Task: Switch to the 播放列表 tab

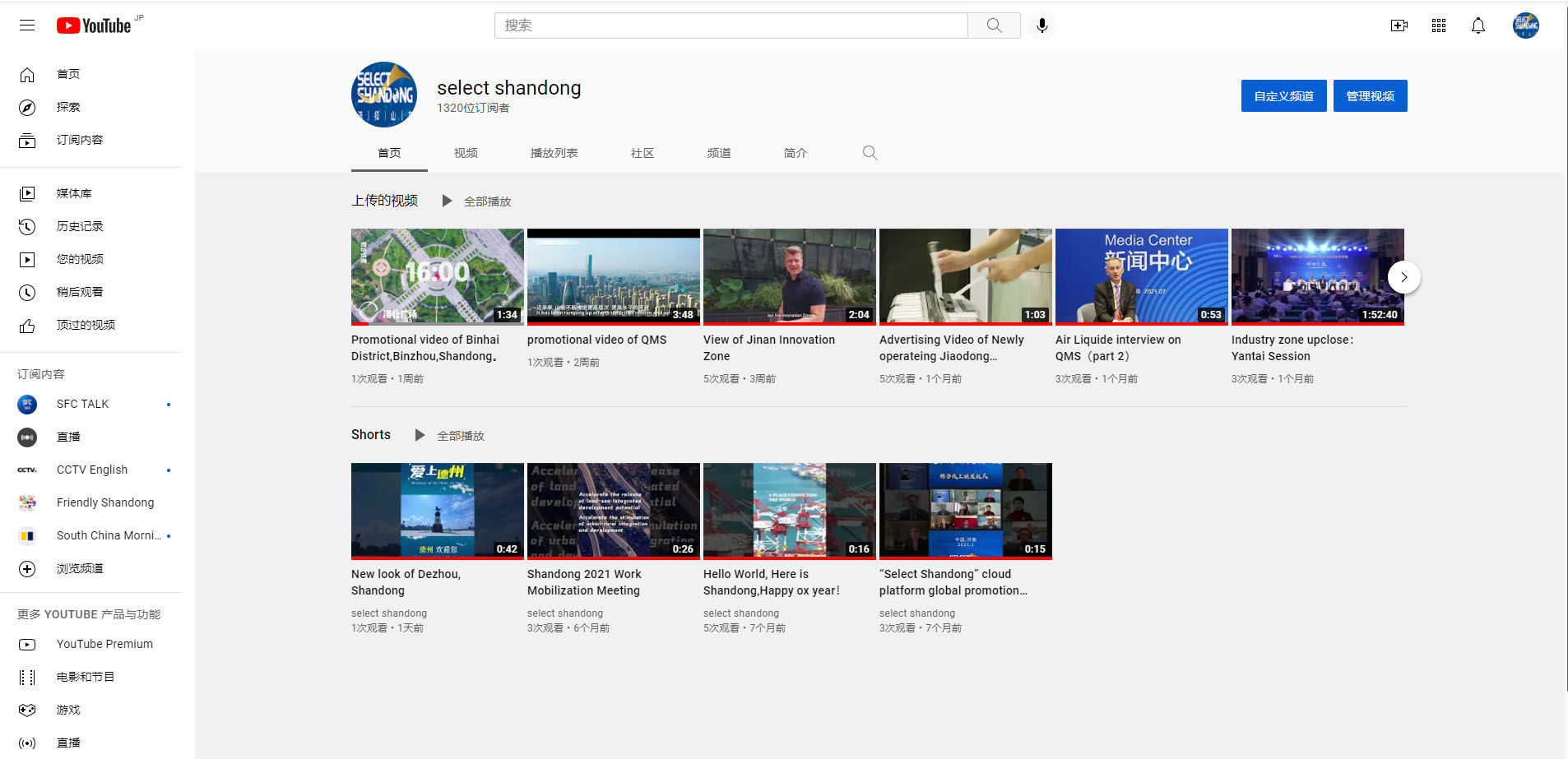Action: pyautogui.click(x=554, y=153)
